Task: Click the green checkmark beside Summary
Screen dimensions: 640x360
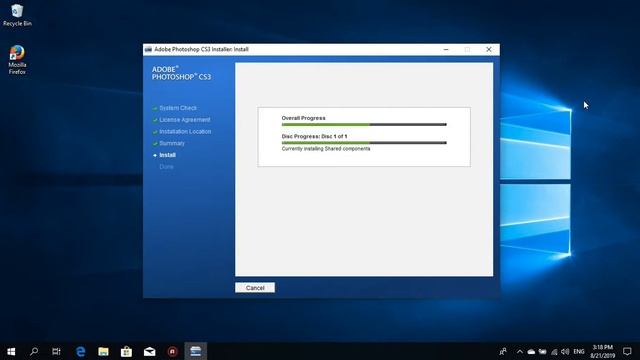Action: pyautogui.click(x=155, y=144)
